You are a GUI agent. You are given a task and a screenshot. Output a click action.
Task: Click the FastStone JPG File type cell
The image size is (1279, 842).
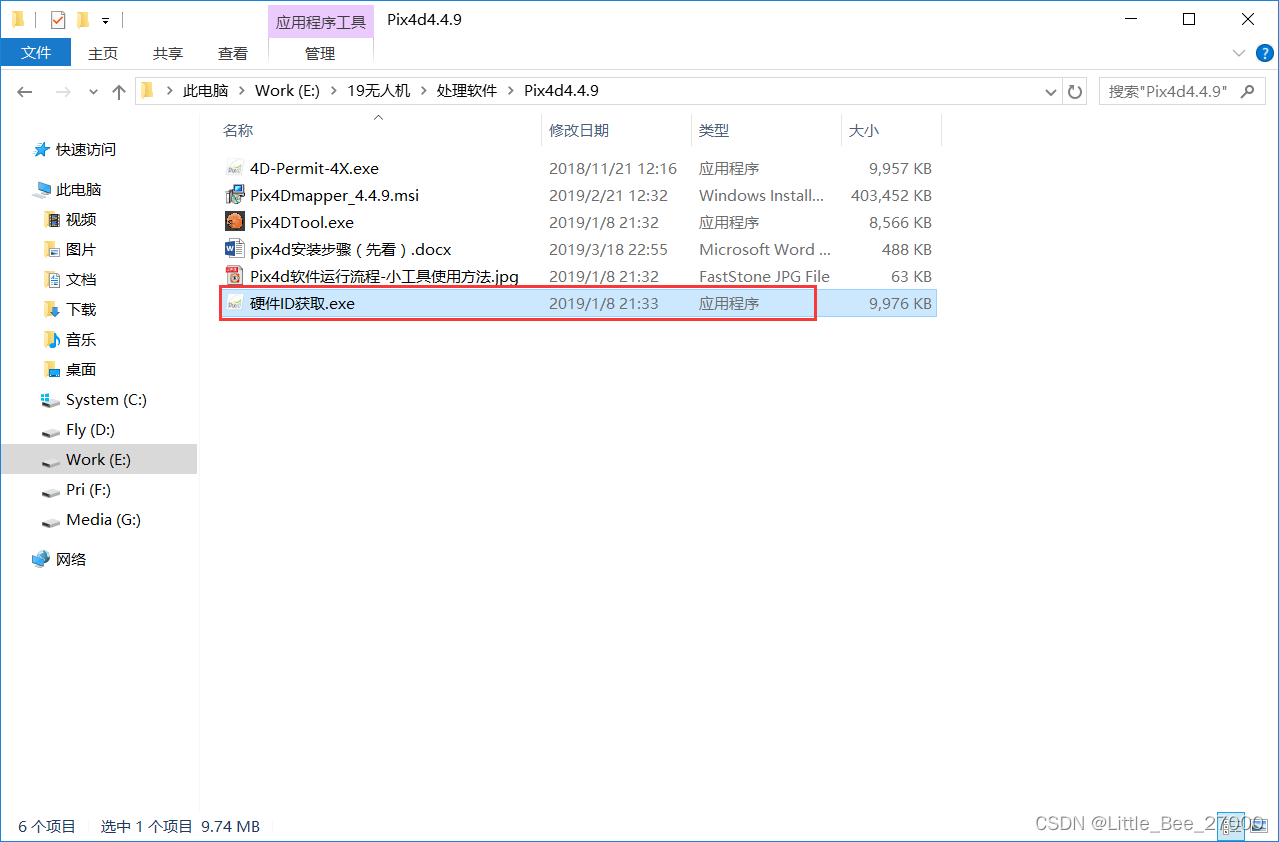[x=764, y=276]
